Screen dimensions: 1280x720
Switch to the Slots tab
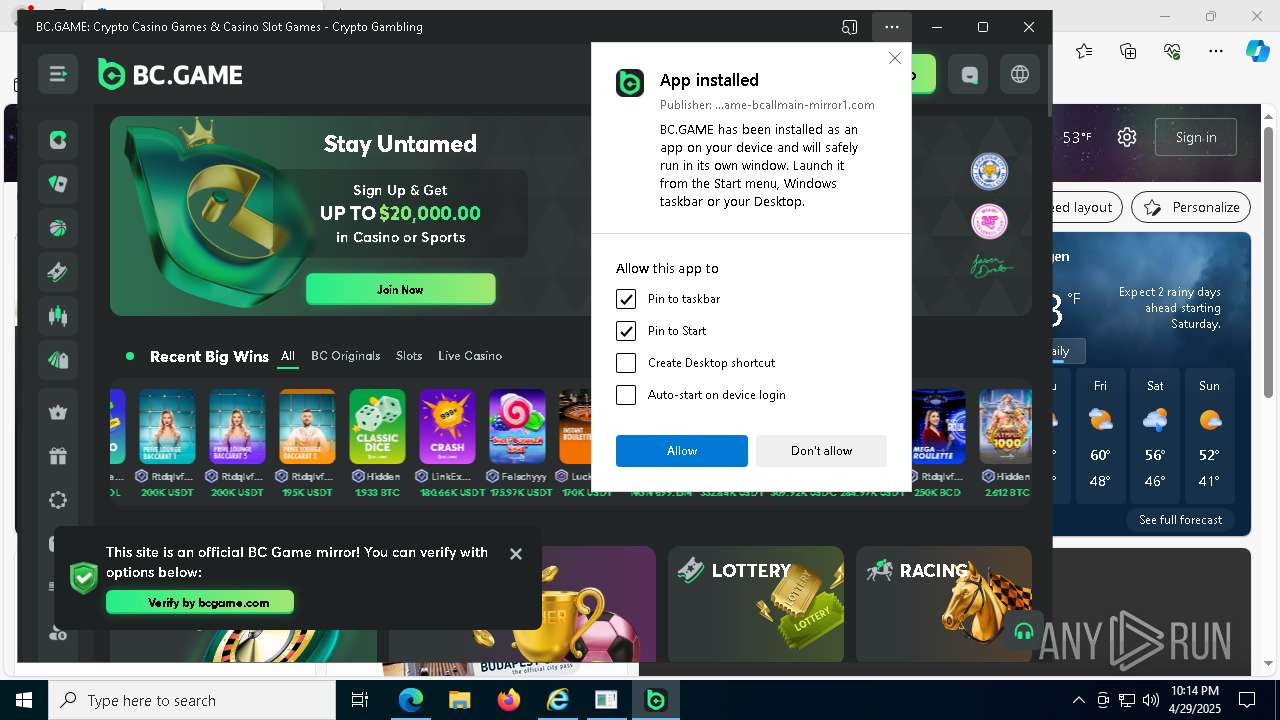409,356
